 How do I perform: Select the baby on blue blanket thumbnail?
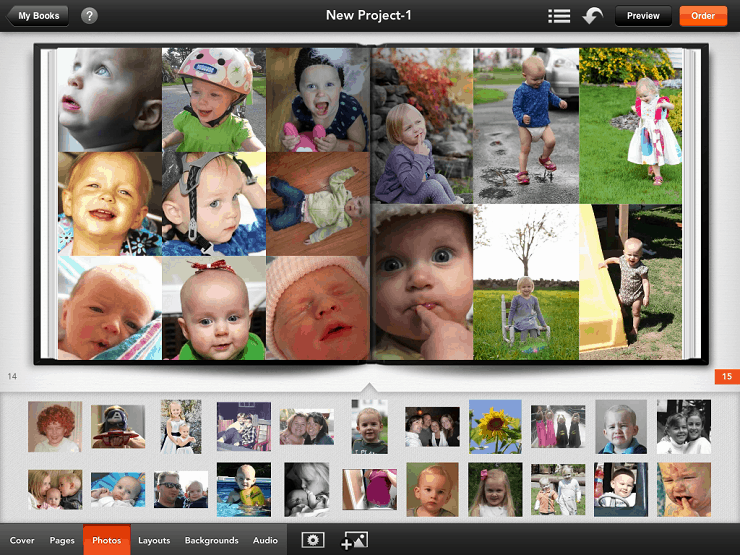118,489
